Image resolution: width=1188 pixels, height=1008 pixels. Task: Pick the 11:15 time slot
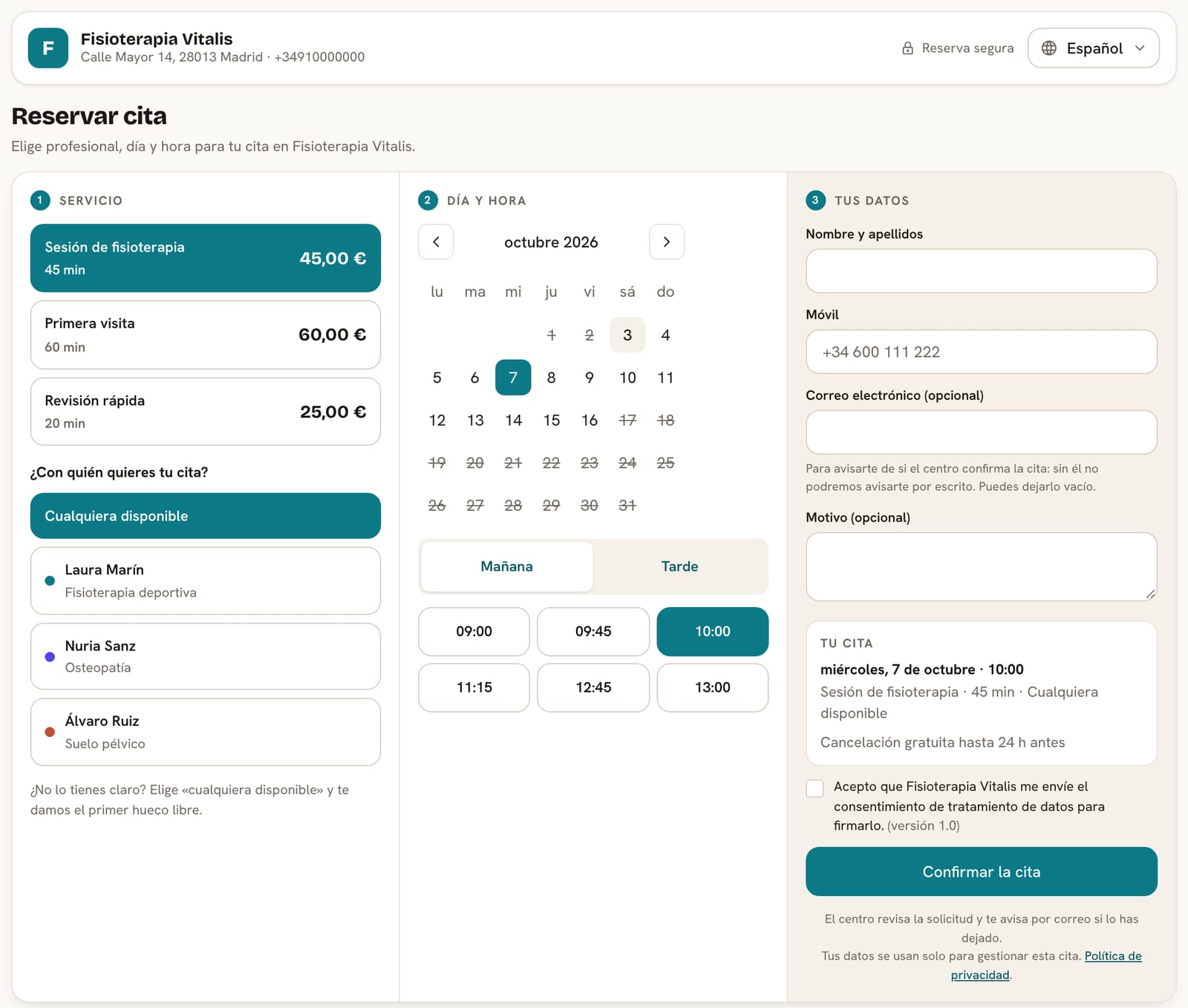474,687
